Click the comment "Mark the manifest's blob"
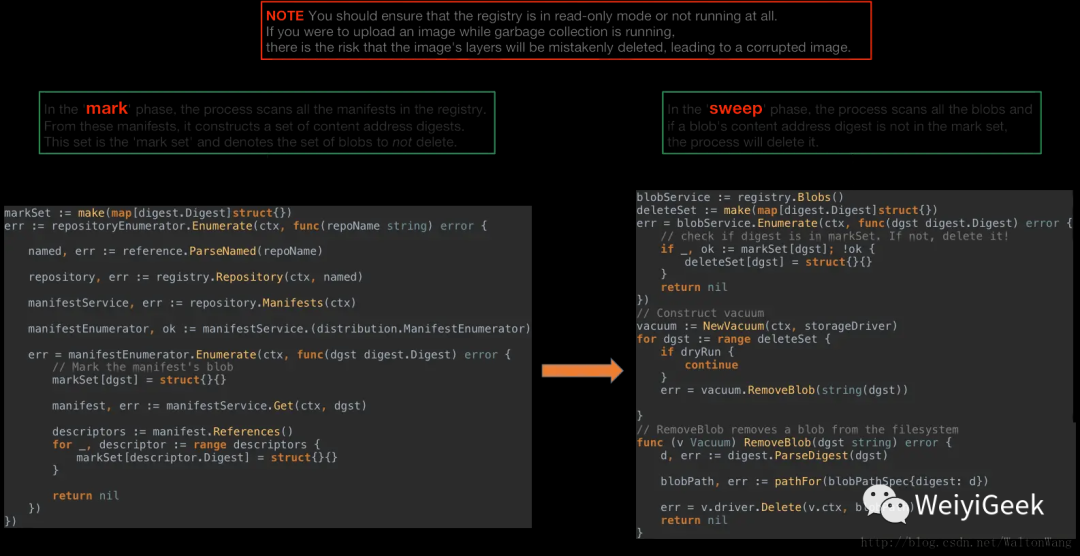Screen dimensions: 1080x556 [x=143, y=367]
